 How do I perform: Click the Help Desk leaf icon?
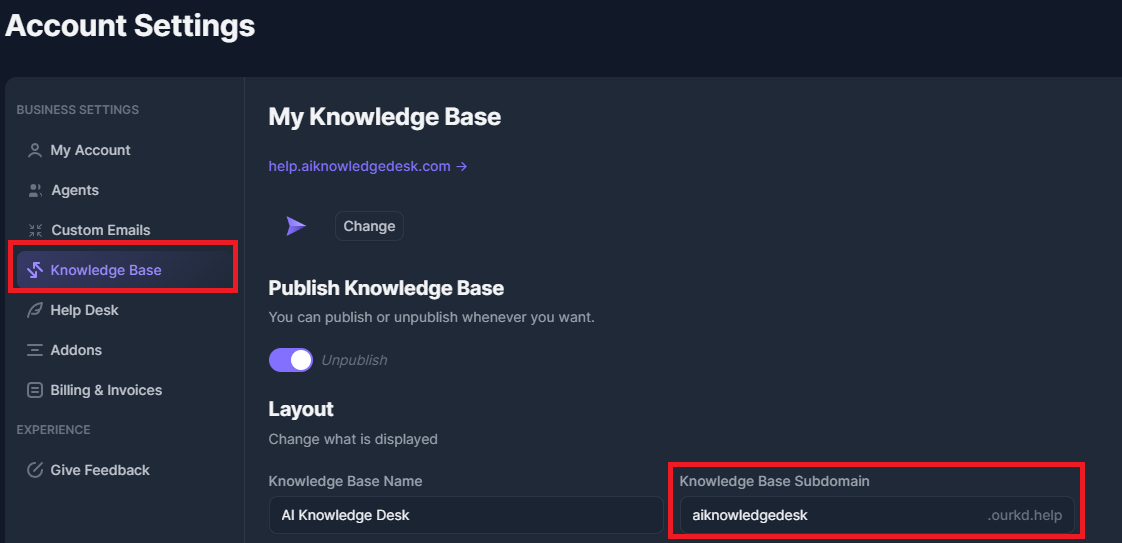click(x=34, y=310)
